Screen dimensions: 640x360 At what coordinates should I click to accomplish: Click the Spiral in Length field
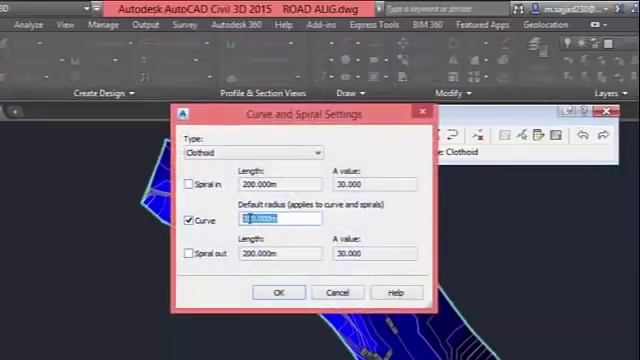[x=280, y=184]
